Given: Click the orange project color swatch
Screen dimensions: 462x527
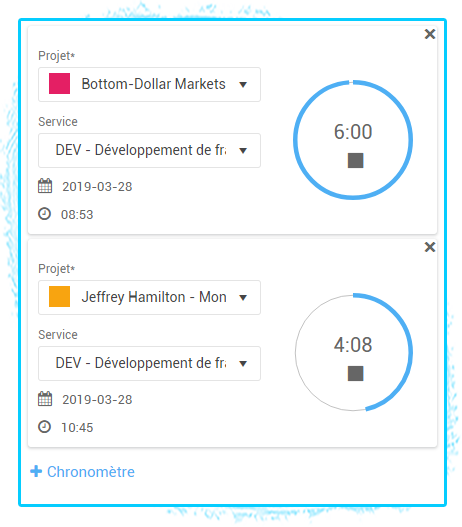Looking at the screenshot, I should [x=59, y=296].
